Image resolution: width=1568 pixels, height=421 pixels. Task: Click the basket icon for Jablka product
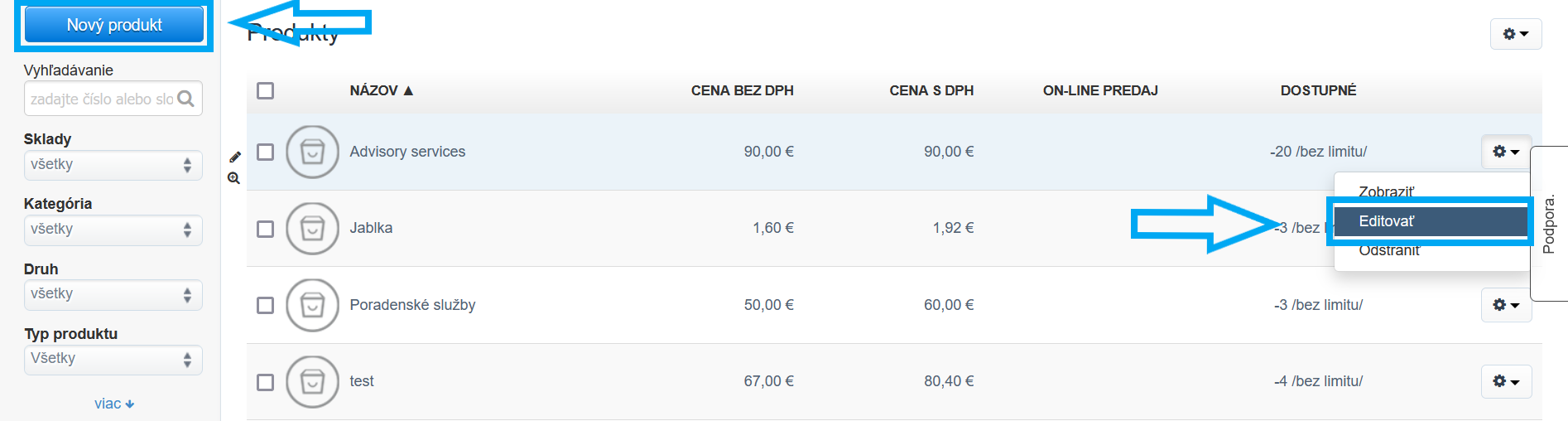click(312, 229)
